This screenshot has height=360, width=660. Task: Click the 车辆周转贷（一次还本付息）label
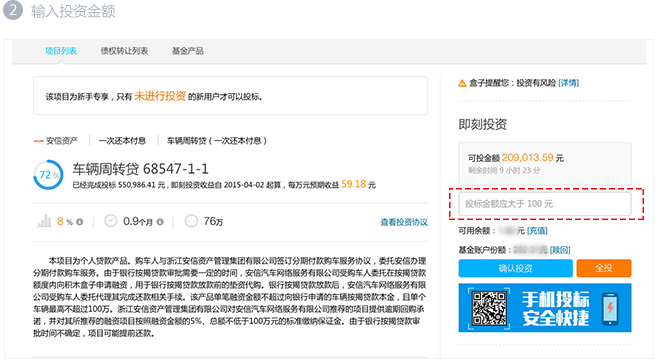coord(217,141)
